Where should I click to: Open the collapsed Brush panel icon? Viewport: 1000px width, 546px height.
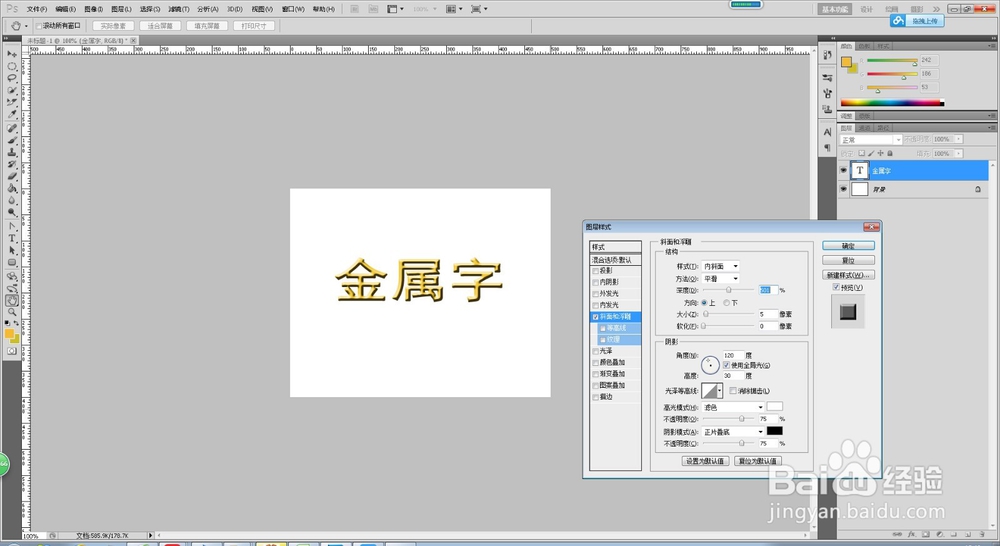pos(827,78)
